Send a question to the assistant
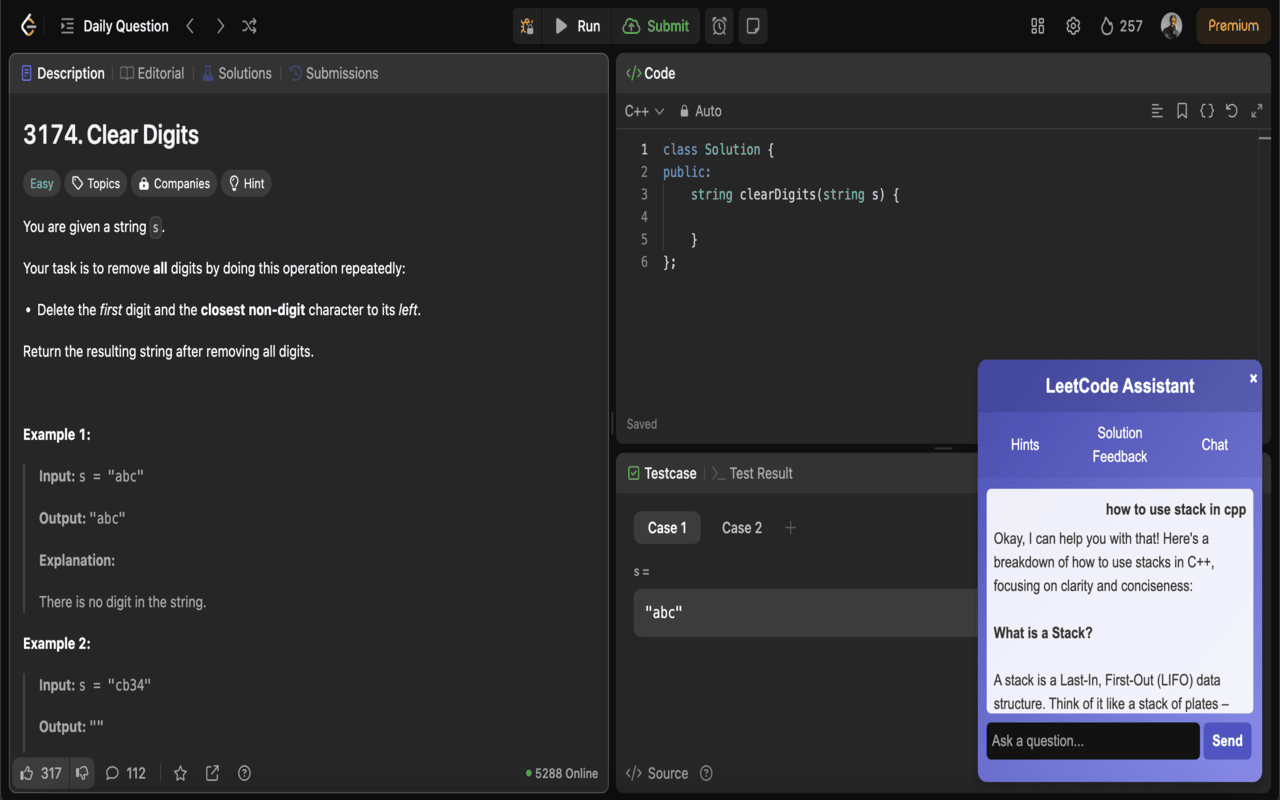The height and width of the screenshot is (800, 1280). coord(1227,740)
